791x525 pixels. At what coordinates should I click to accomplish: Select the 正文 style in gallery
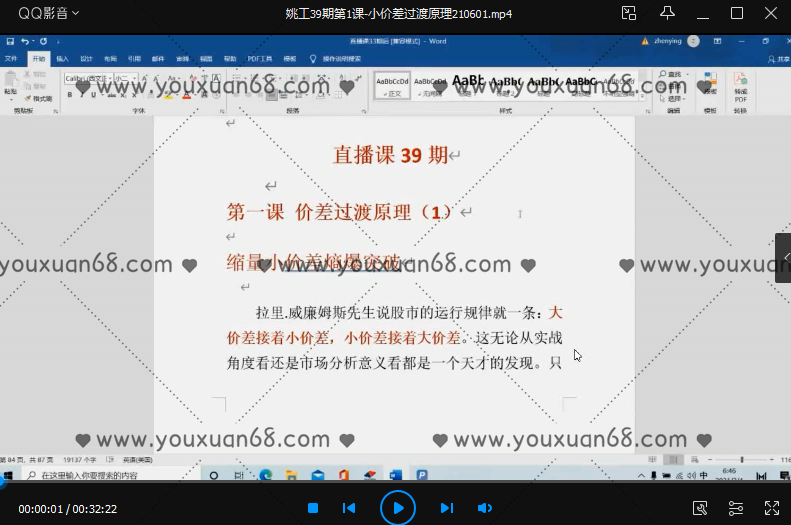point(394,87)
